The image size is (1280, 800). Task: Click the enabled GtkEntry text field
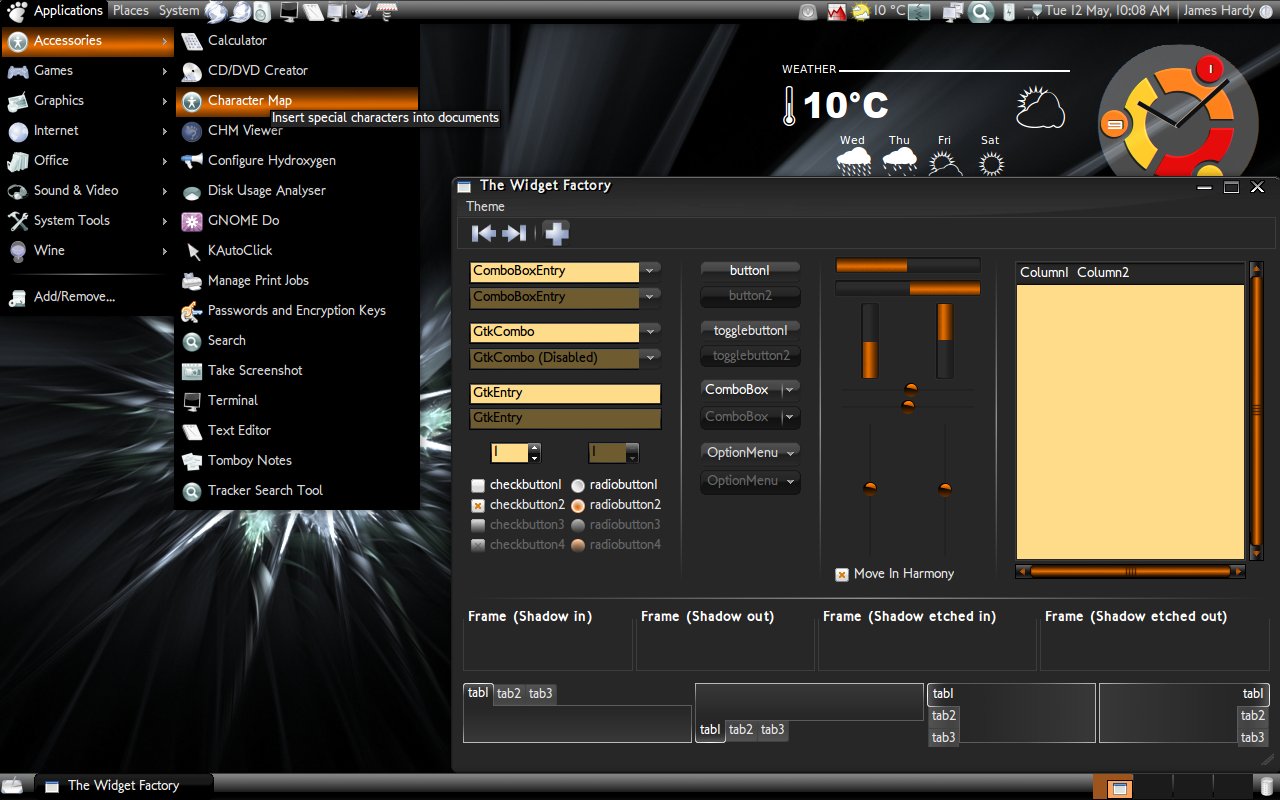click(565, 393)
